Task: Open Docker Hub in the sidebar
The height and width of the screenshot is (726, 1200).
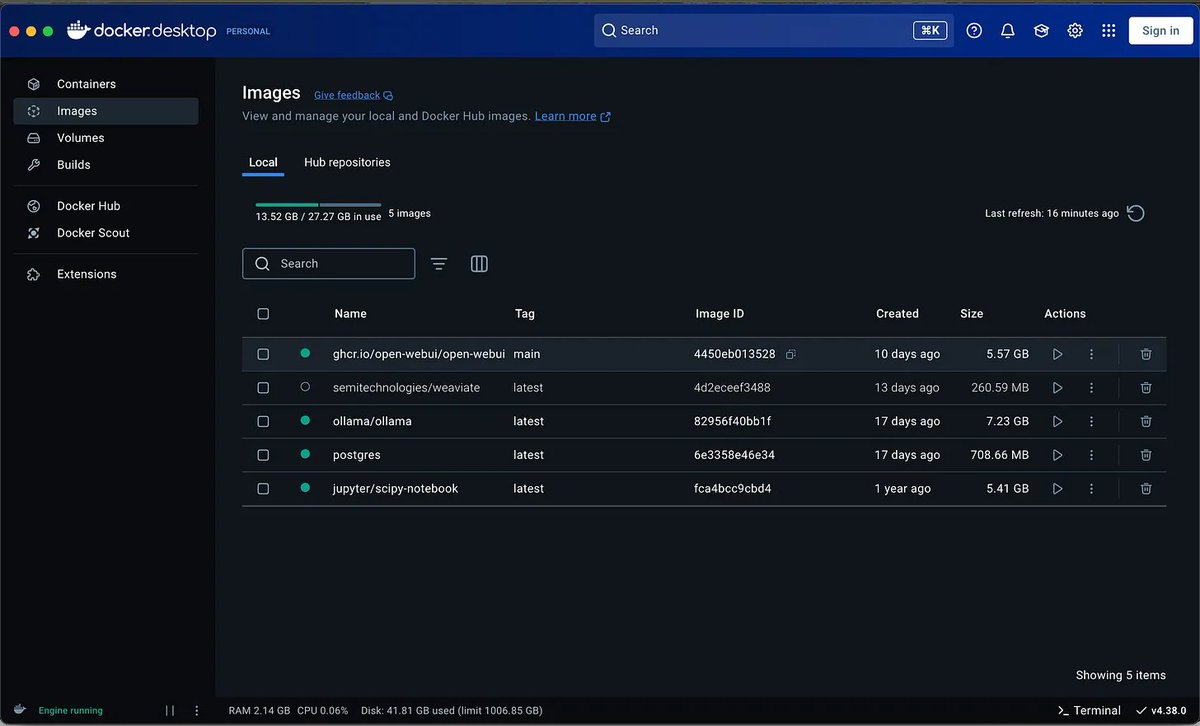Action: point(106,206)
